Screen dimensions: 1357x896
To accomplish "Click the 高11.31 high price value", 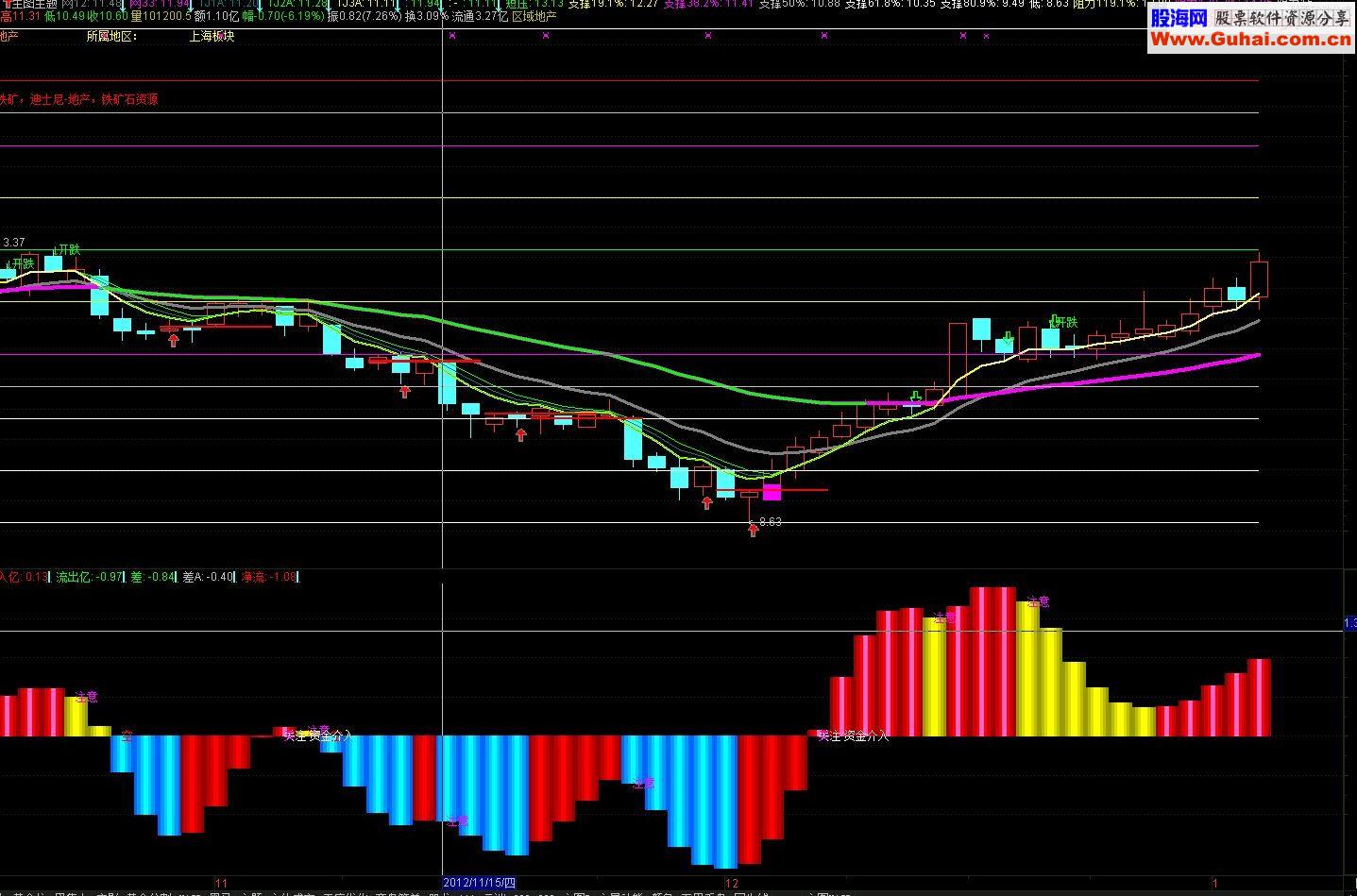I will coord(21,17).
